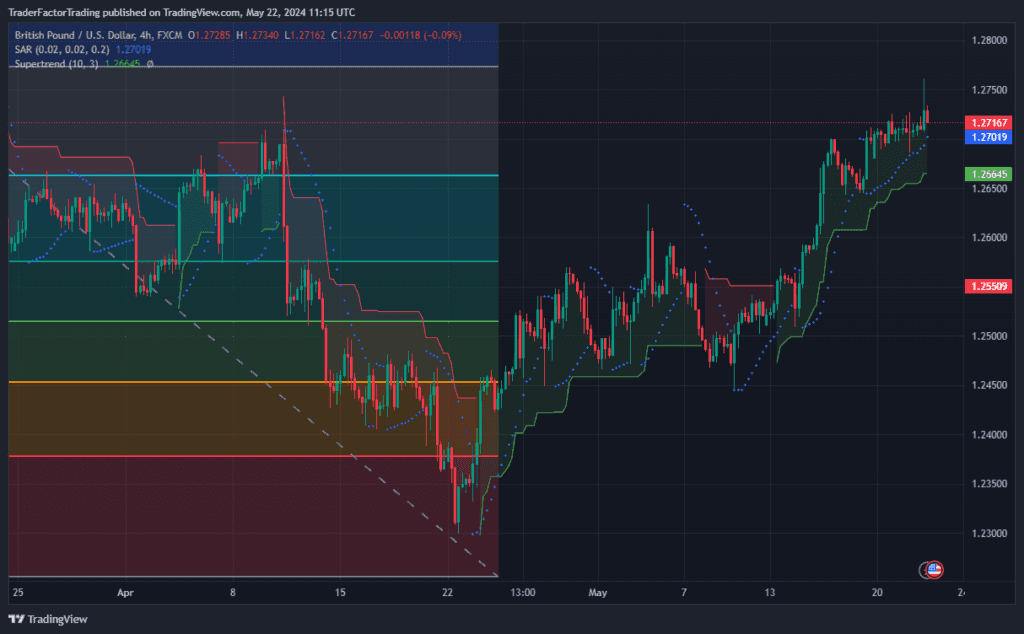The width and height of the screenshot is (1024, 634).
Task: Click the close value C1.27167
Action: (352, 35)
